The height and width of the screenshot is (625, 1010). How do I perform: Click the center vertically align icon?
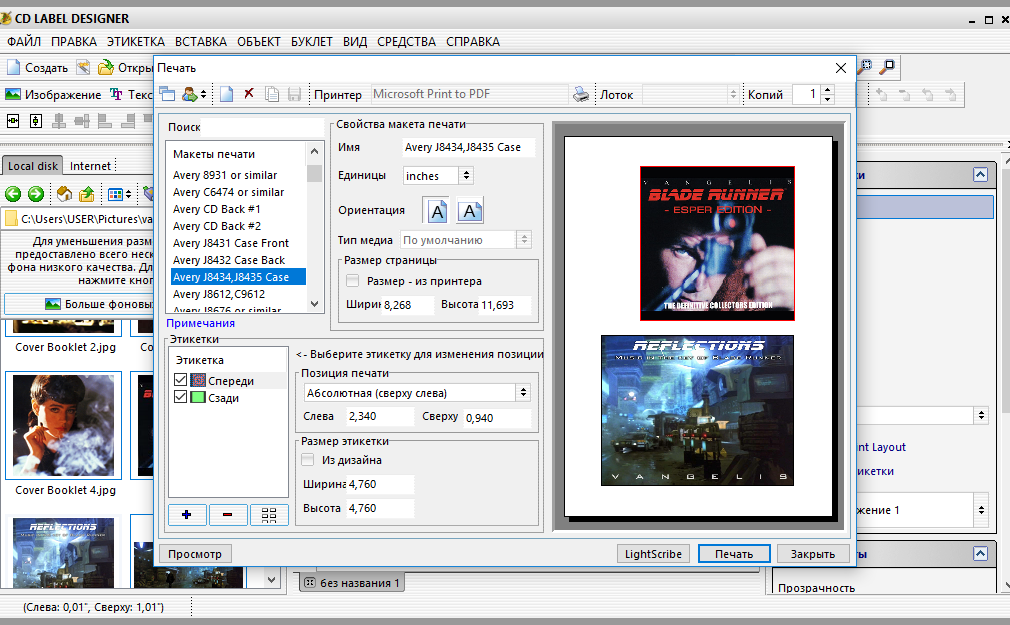(36, 120)
